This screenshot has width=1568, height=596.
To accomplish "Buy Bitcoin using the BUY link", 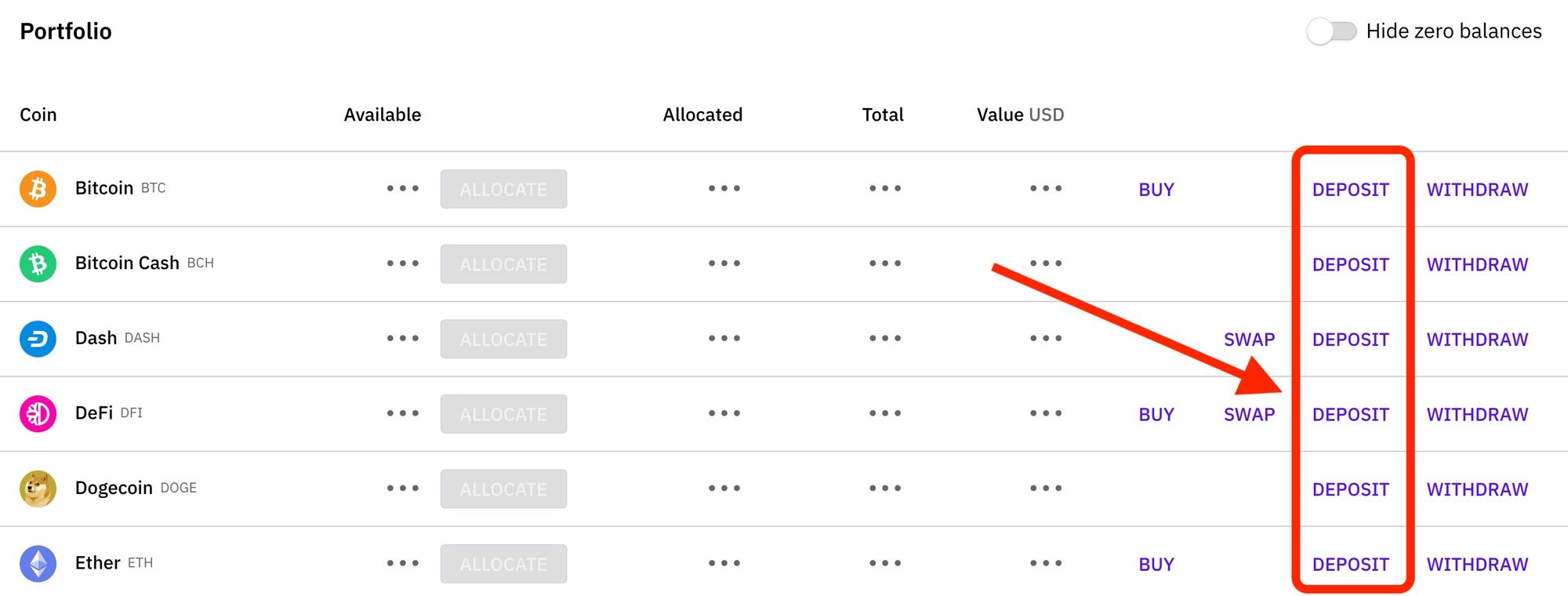I will click(1156, 190).
